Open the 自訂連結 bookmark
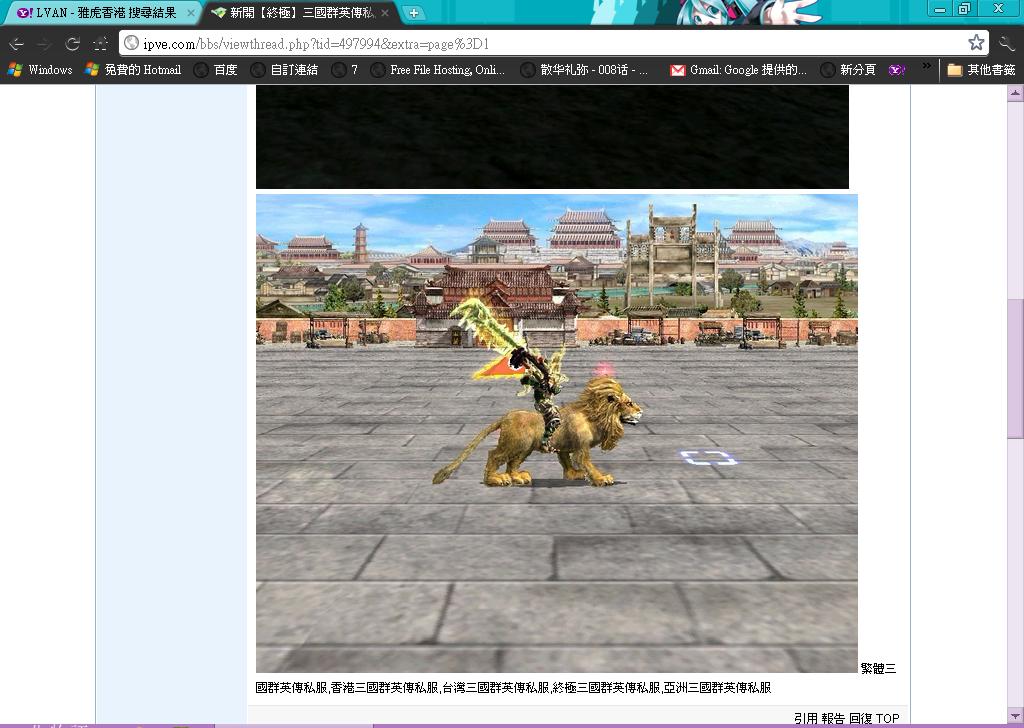 pyautogui.click(x=285, y=69)
